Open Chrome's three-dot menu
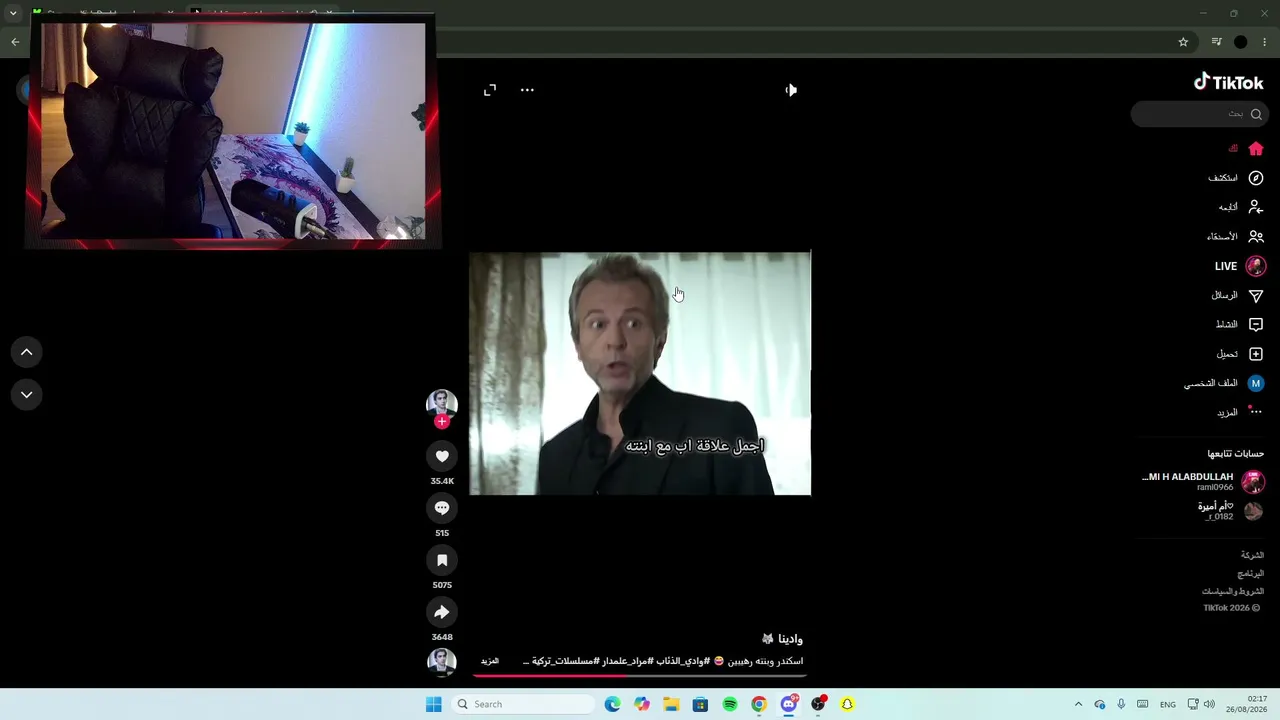The height and width of the screenshot is (720, 1280). 1265,42
